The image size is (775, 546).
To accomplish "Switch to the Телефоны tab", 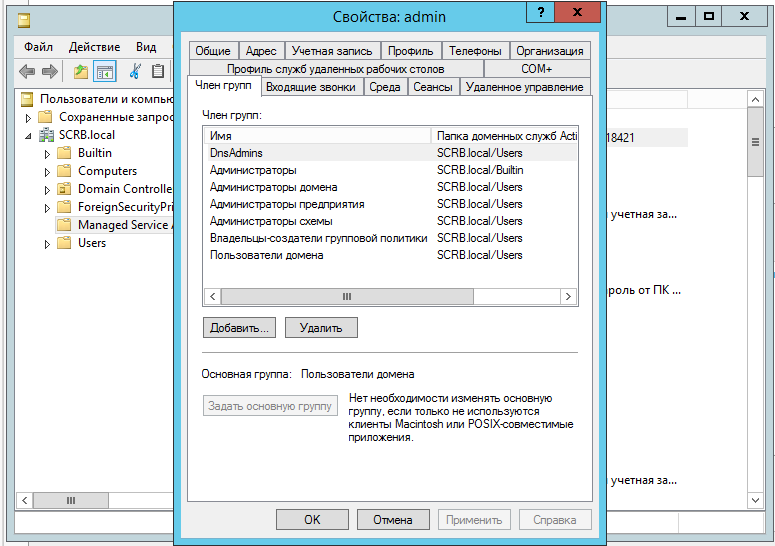I will (x=475, y=51).
